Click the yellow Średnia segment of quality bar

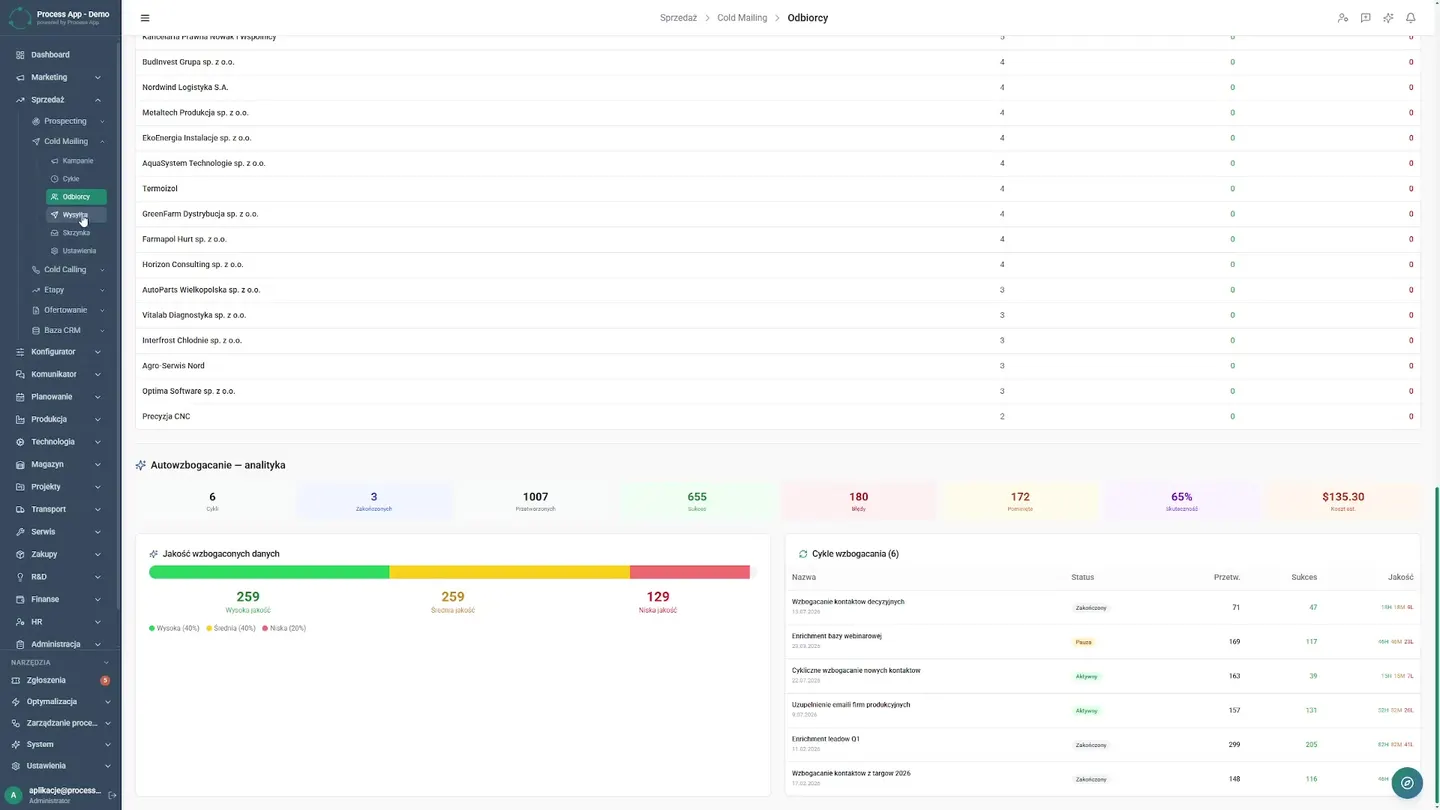pos(510,572)
